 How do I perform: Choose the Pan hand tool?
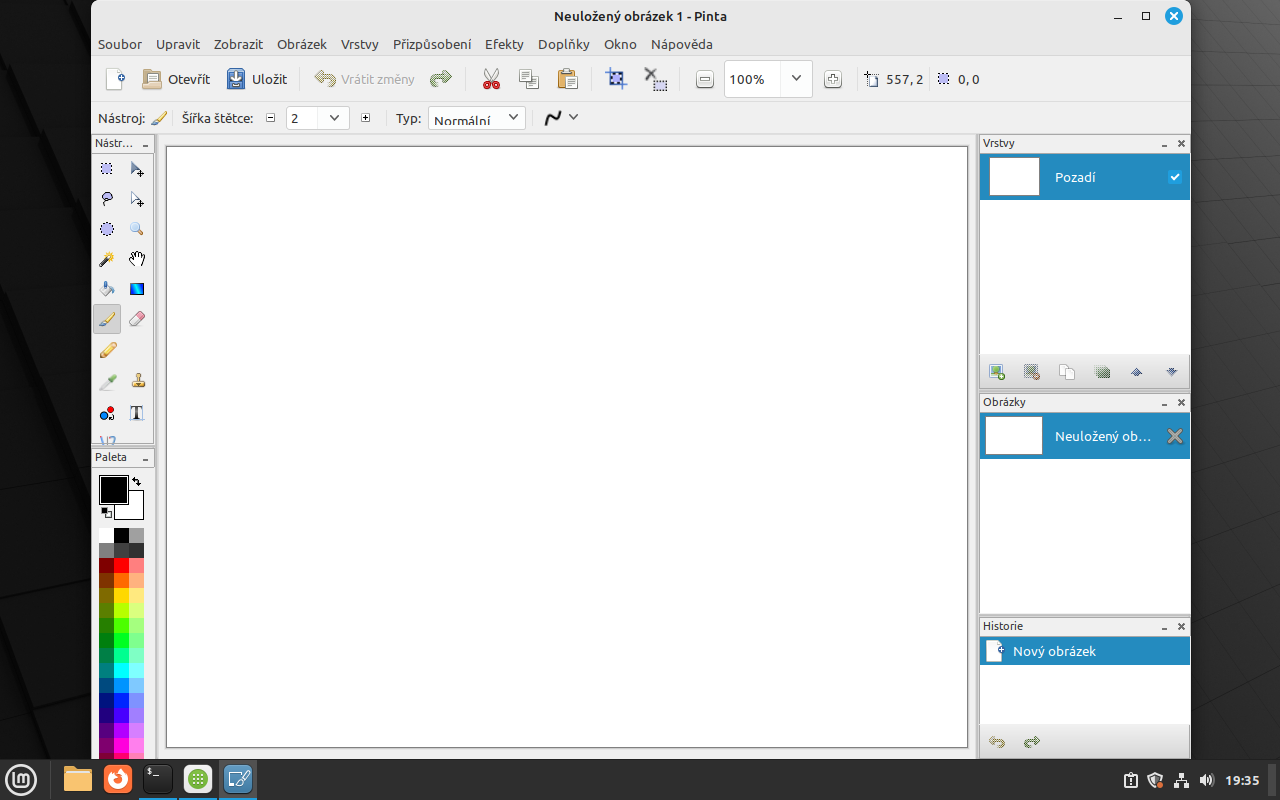(137, 259)
